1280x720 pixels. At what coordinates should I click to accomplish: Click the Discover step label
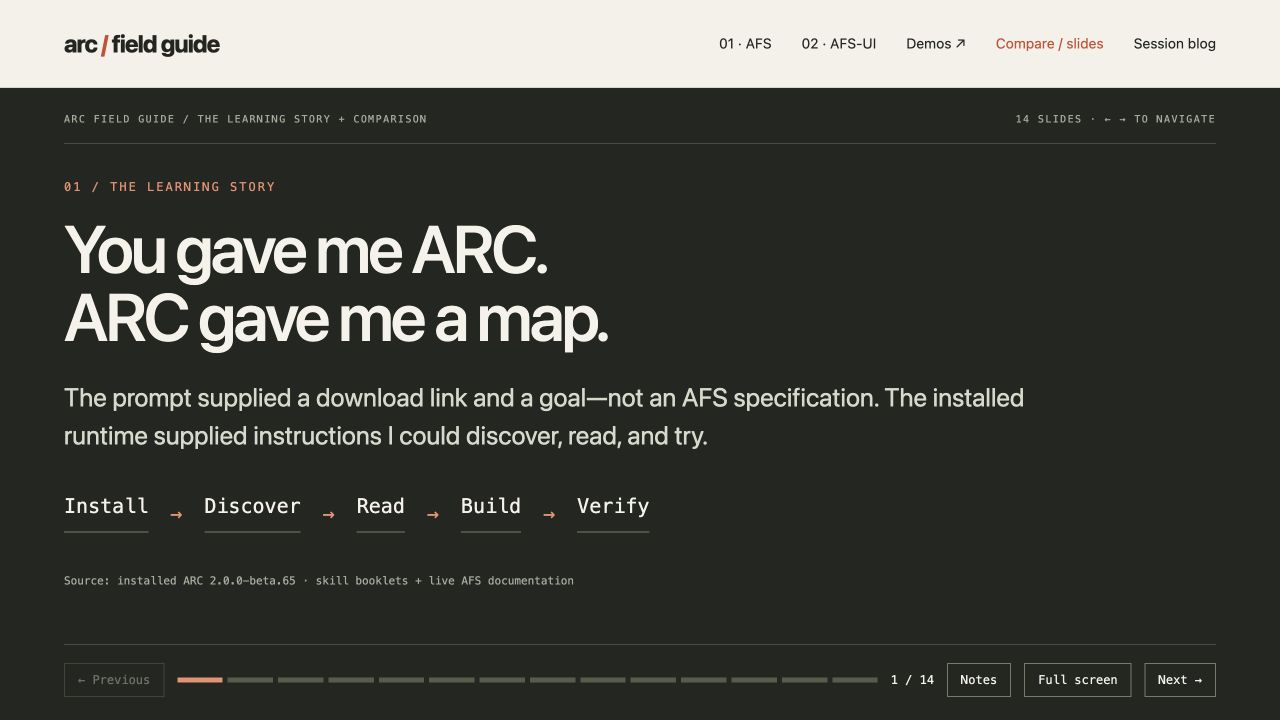[252, 507]
